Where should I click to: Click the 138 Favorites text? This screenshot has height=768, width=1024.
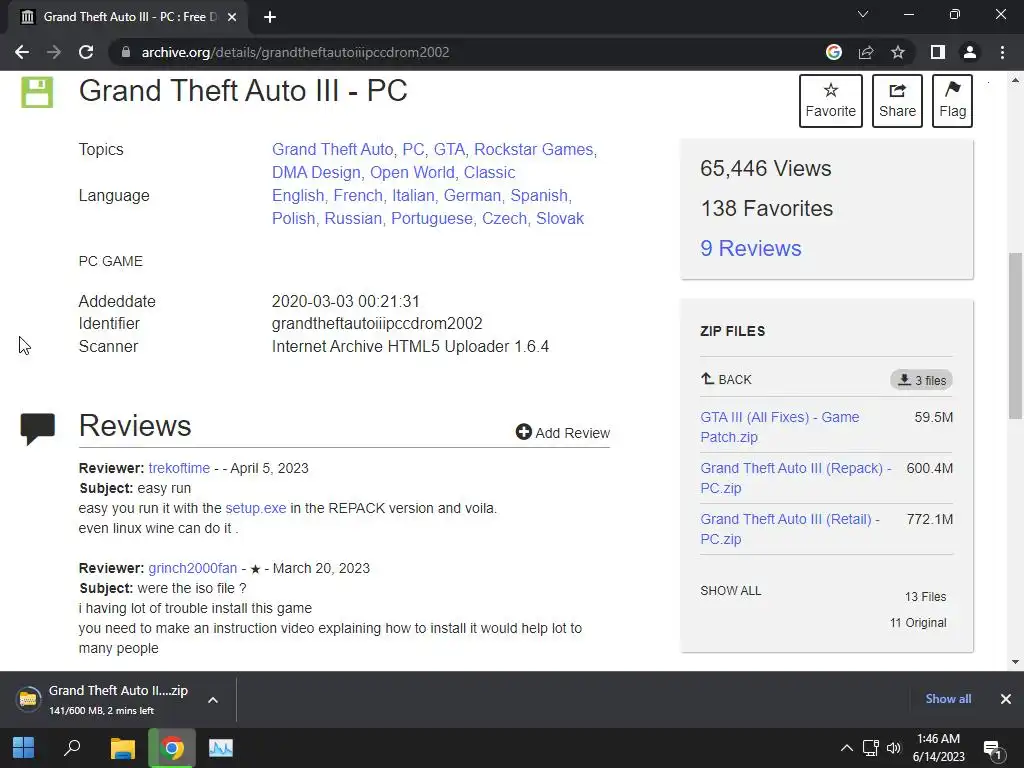point(767,208)
